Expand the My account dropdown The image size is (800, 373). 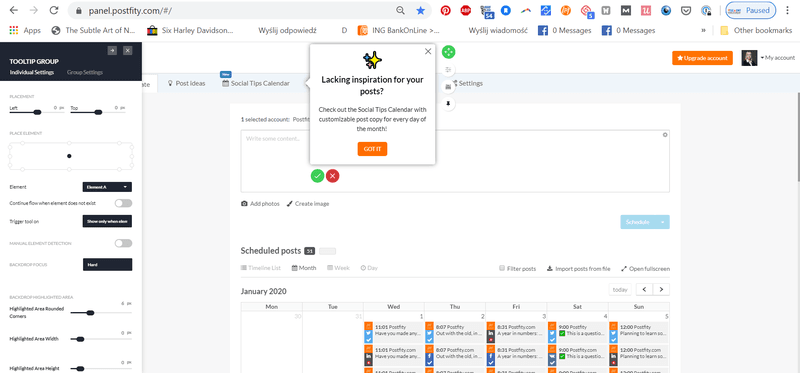(x=778, y=58)
